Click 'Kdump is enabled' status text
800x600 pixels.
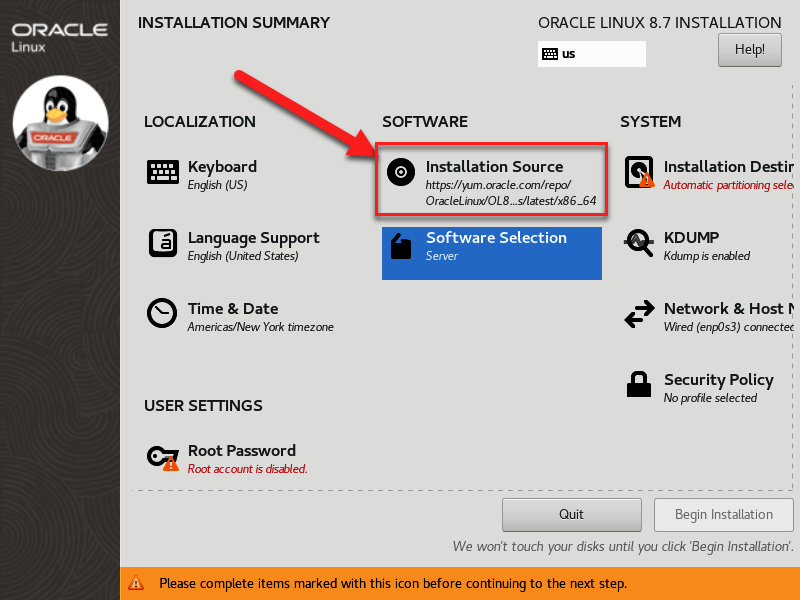[707, 256]
